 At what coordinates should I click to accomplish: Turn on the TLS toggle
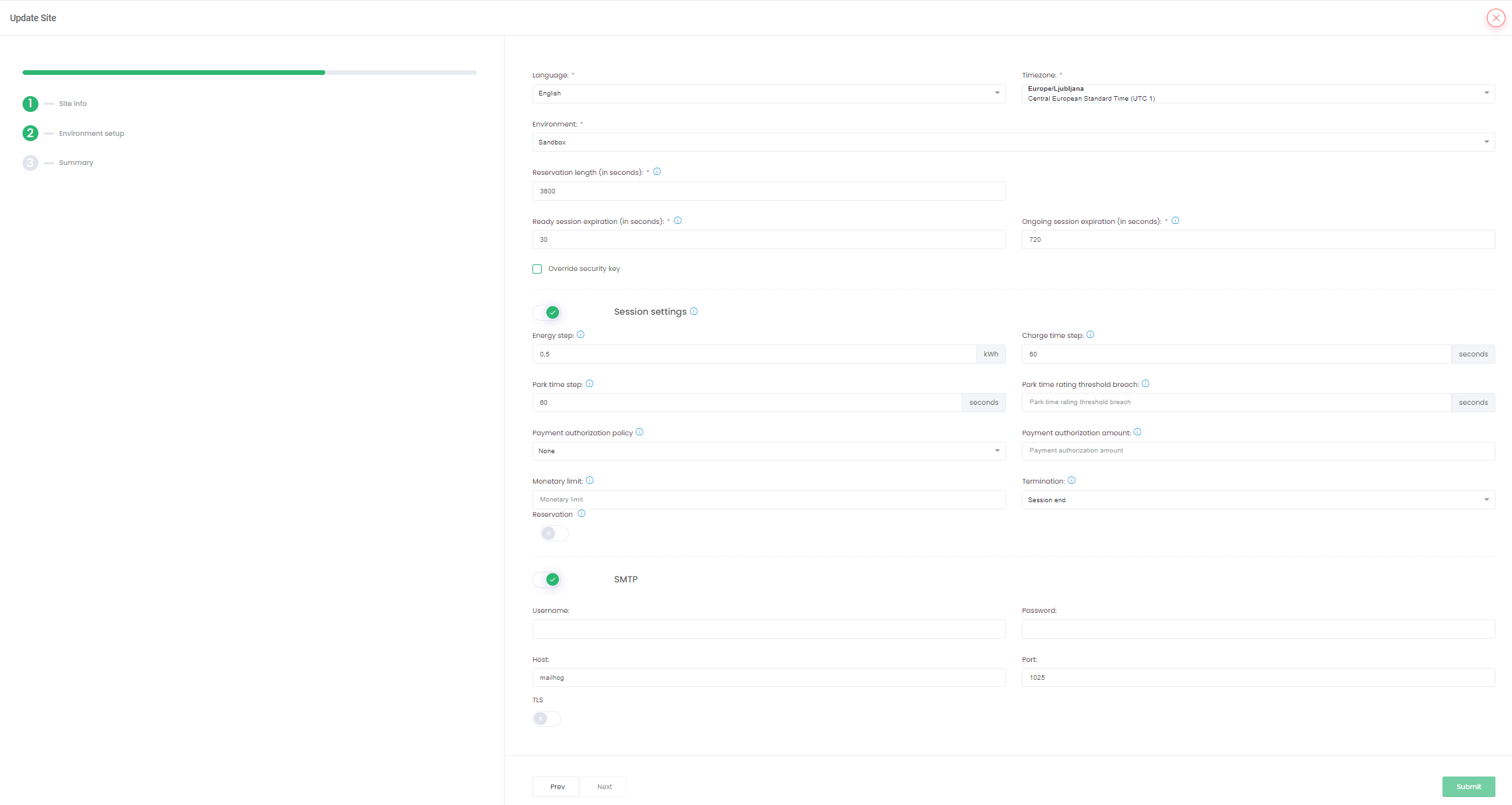pos(546,719)
